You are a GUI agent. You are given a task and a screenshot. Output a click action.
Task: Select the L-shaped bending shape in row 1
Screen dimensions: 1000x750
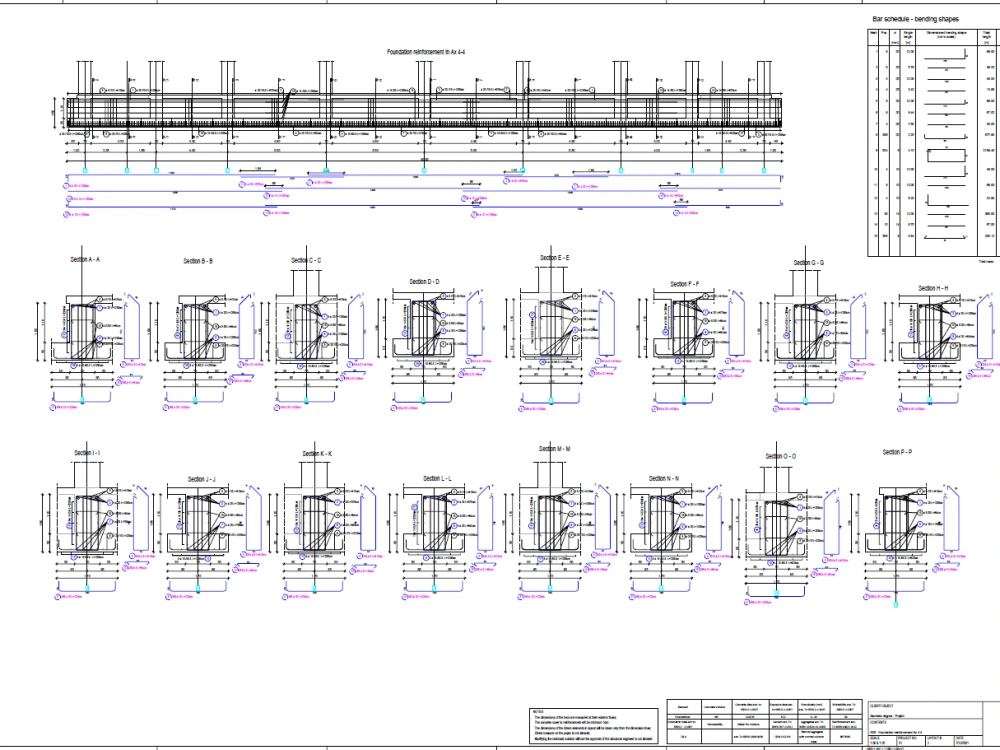(x=944, y=56)
